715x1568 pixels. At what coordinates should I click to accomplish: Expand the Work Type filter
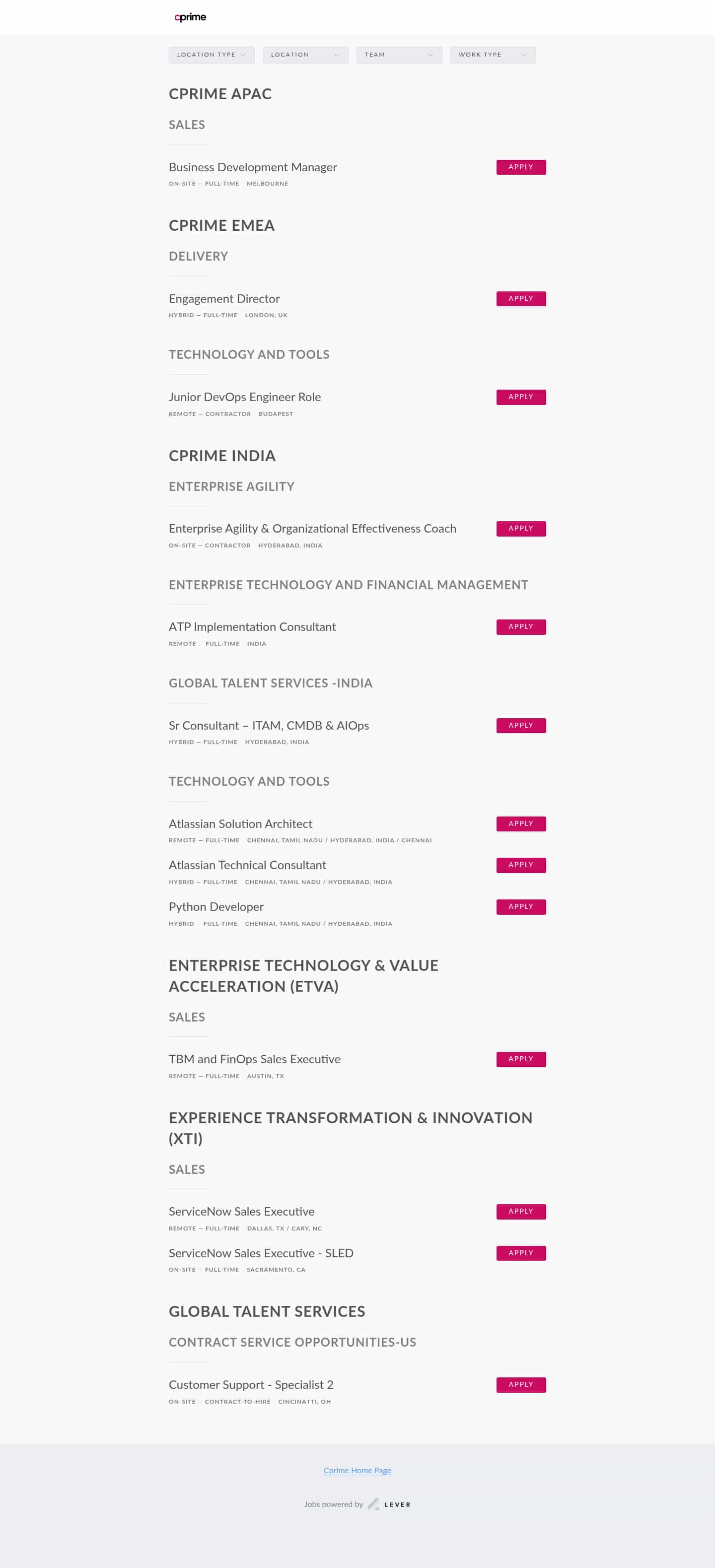coord(493,55)
